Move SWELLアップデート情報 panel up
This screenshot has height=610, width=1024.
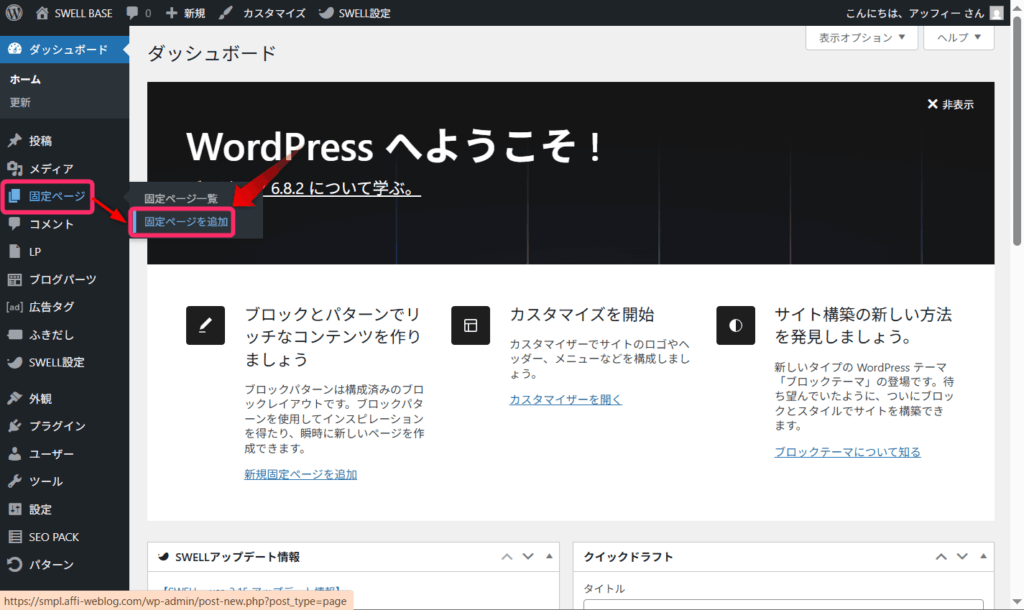click(507, 557)
